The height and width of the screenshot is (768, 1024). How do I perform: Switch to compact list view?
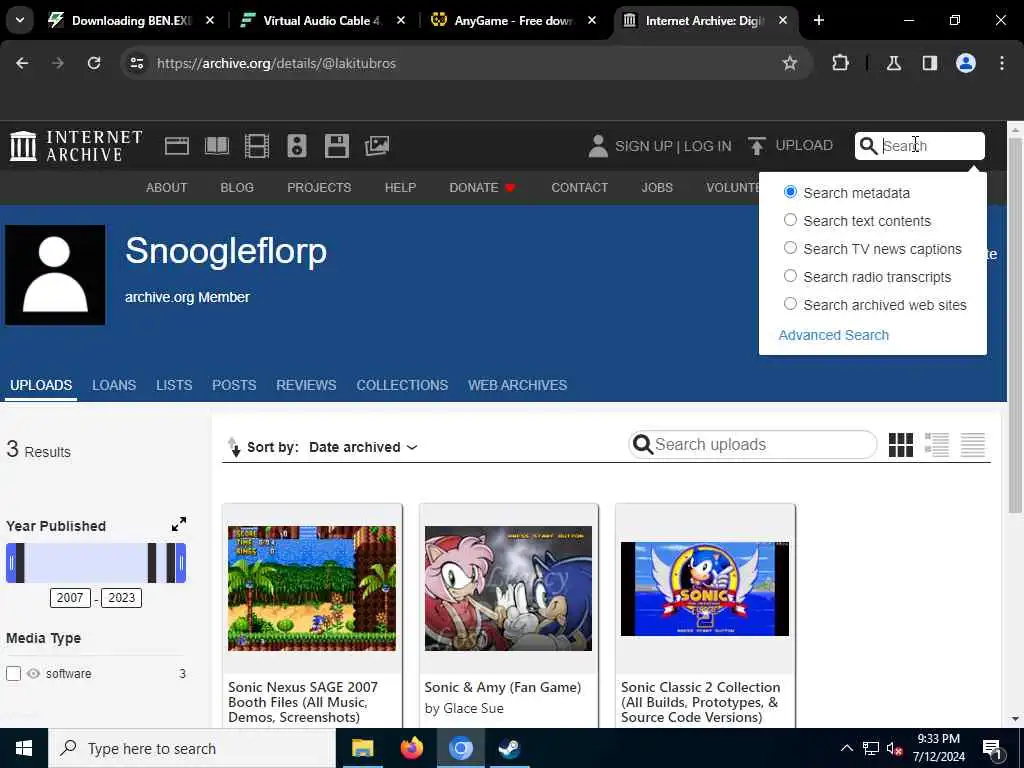click(x=972, y=445)
